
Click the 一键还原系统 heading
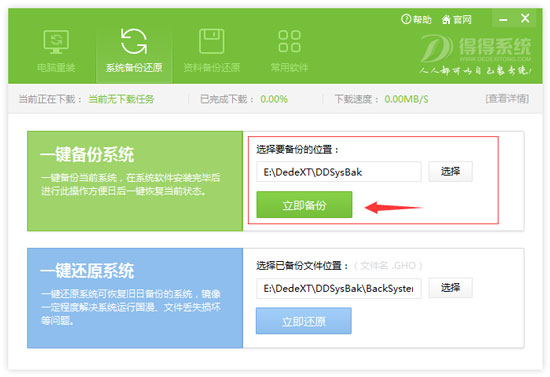click(x=87, y=271)
